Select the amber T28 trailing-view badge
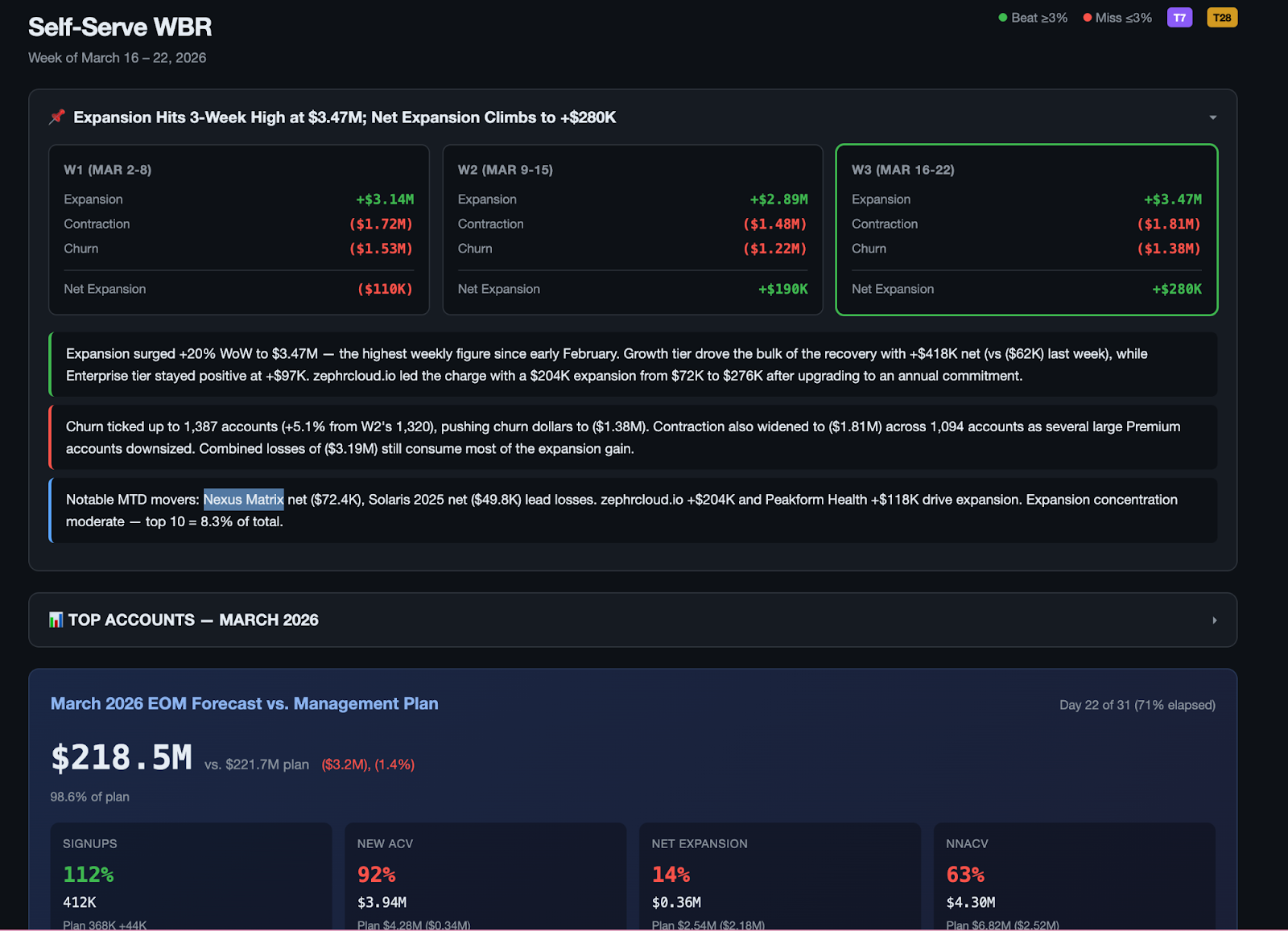Image resolution: width=1288 pixels, height=931 pixels. coord(1222,17)
